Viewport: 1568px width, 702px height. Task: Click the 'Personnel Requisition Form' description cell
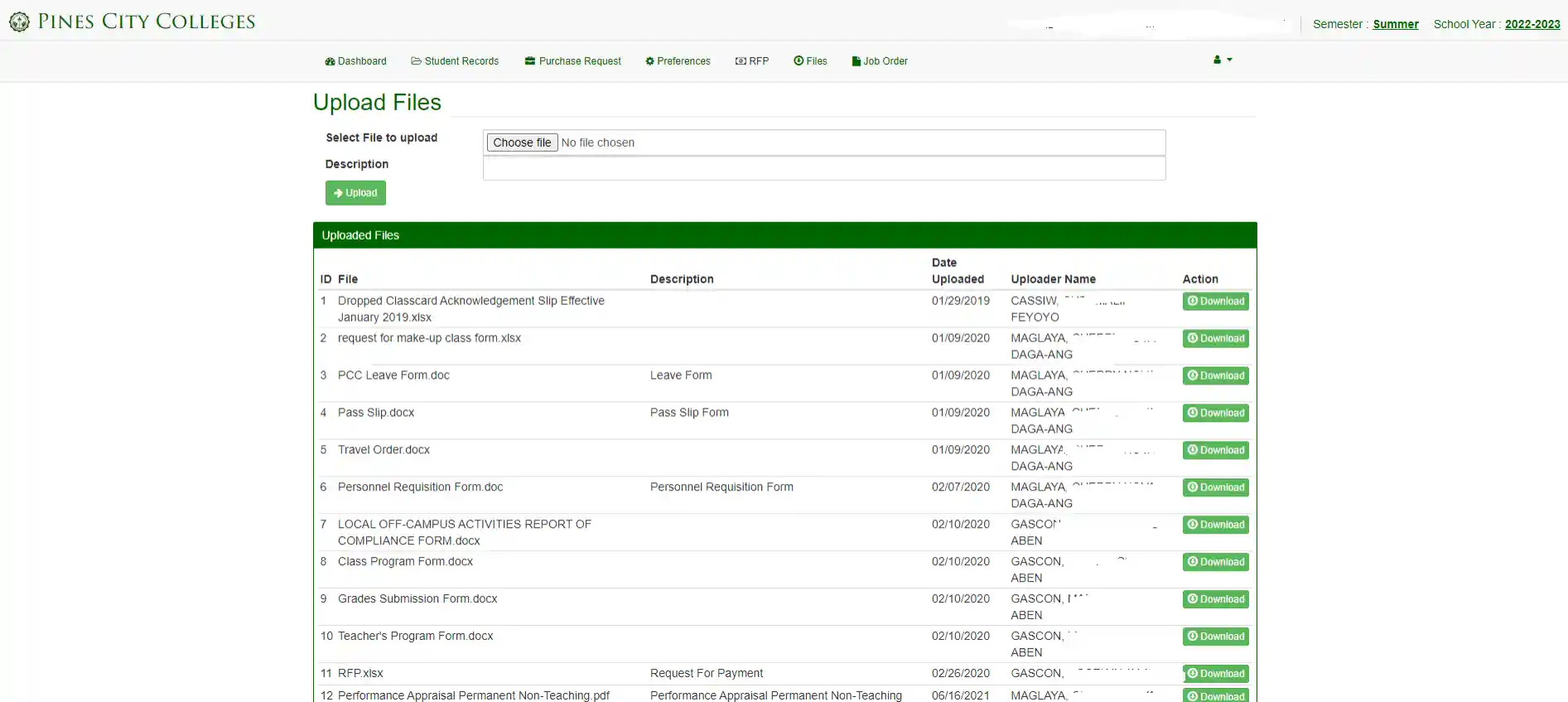point(721,487)
